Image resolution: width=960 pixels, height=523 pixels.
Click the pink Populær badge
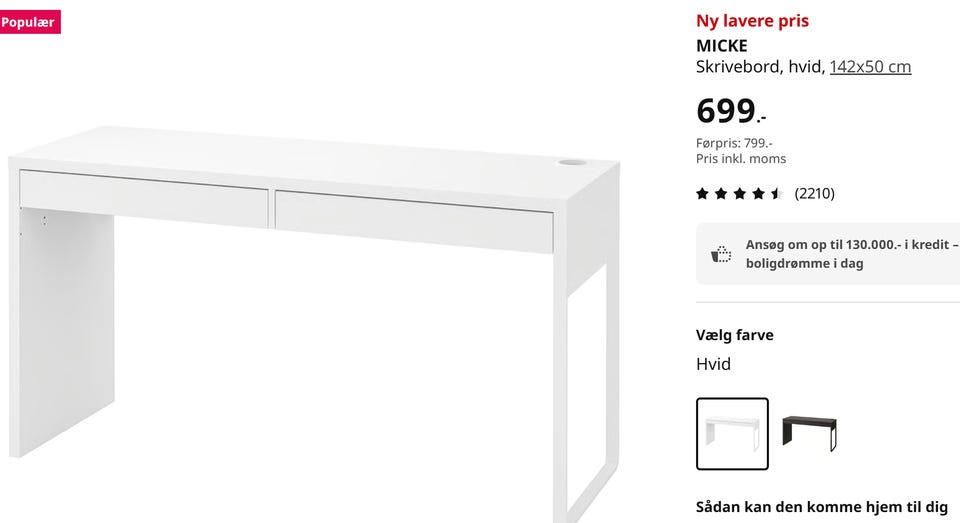pos(30,22)
